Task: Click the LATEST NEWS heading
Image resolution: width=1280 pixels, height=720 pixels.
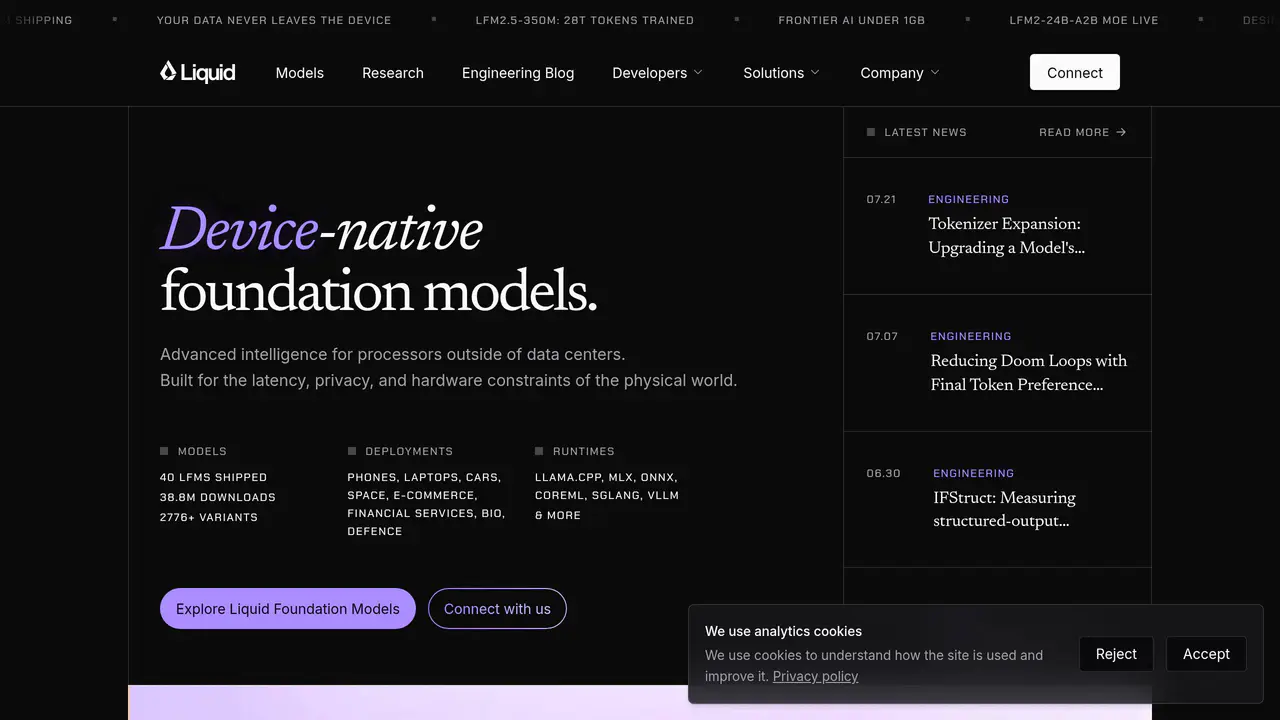Action: tap(925, 132)
